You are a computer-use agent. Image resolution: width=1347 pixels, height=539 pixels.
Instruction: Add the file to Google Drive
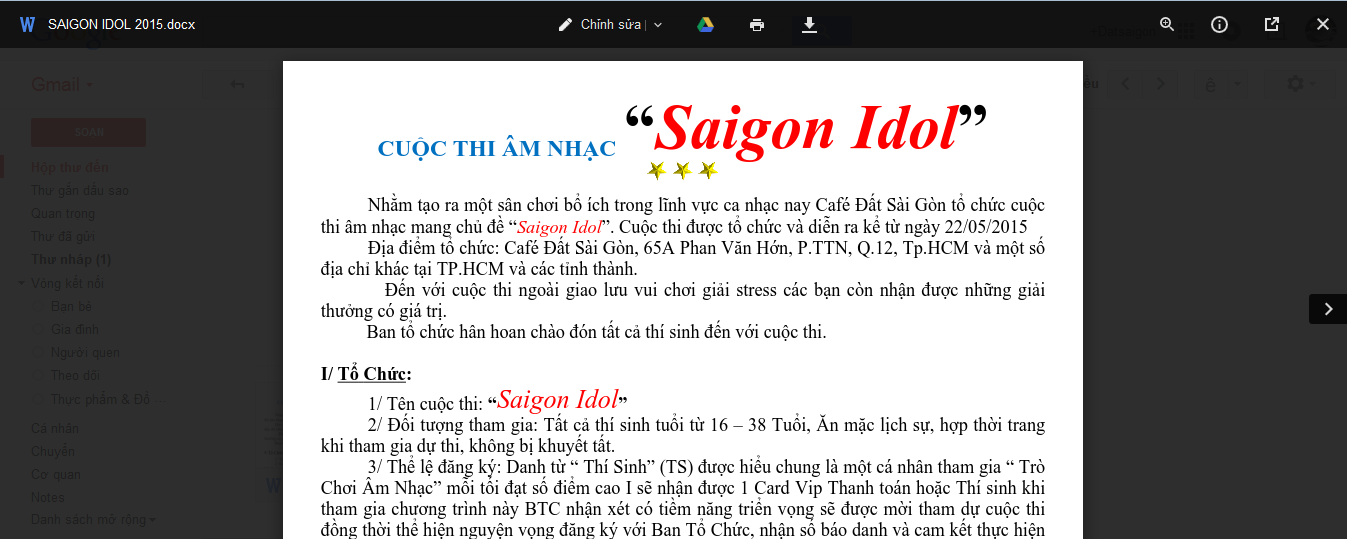pyautogui.click(x=705, y=25)
